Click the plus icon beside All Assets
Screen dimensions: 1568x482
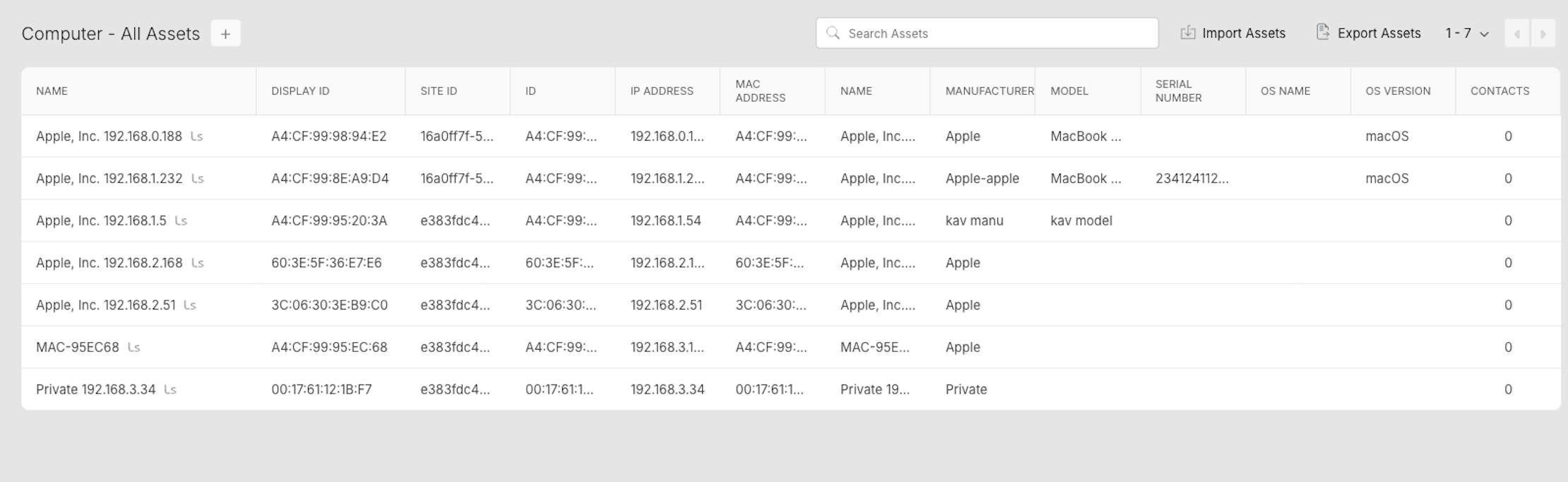pyautogui.click(x=225, y=33)
